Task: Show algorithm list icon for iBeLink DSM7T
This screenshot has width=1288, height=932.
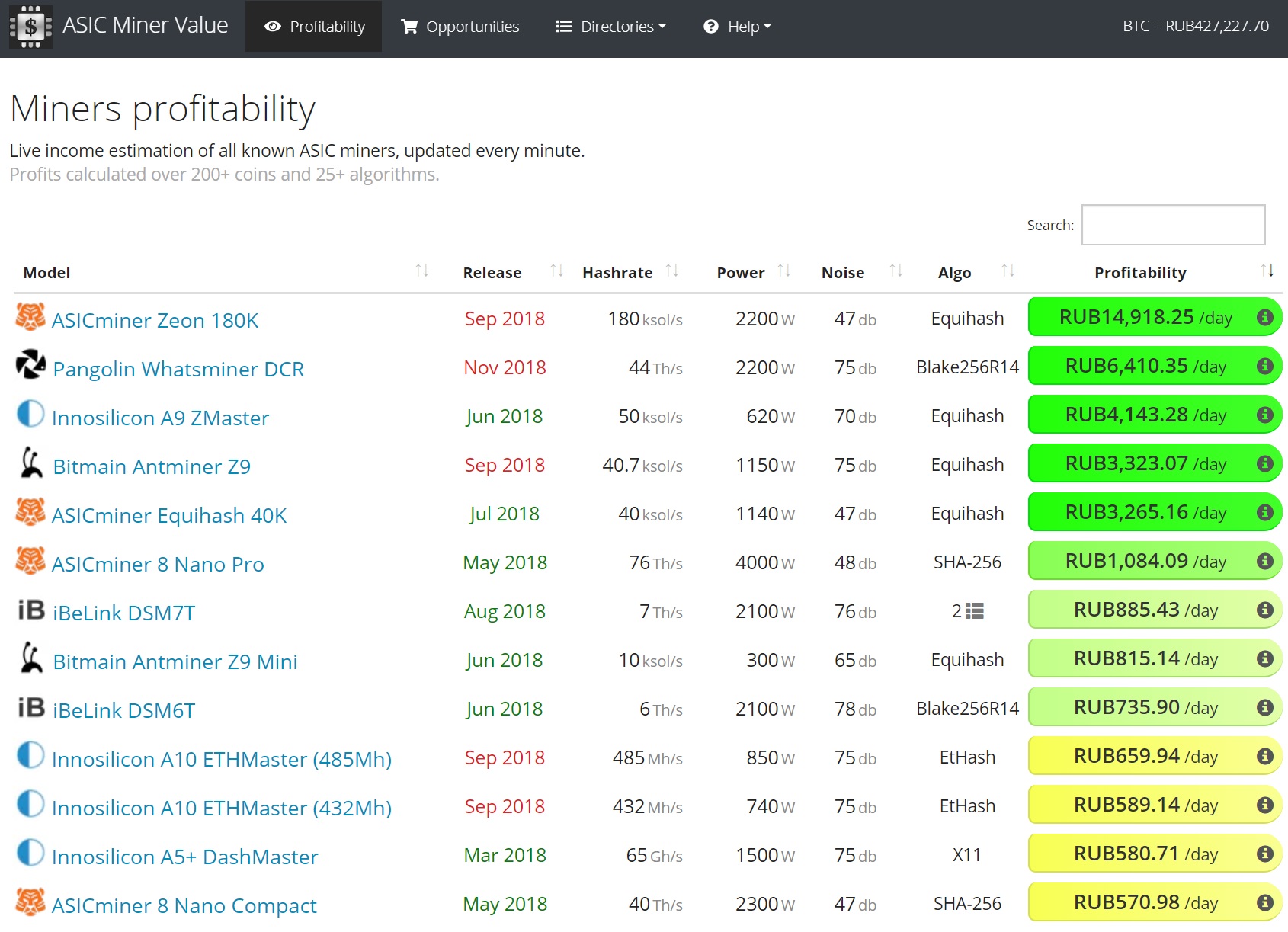Action: coord(975,611)
